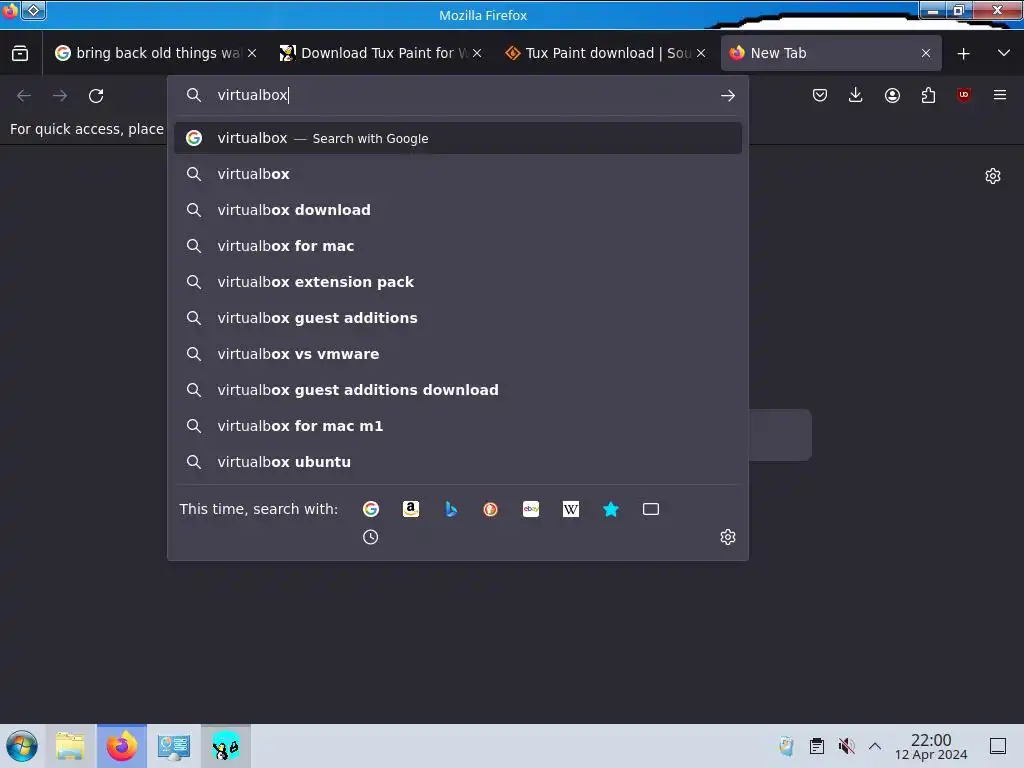The width and height of the screenshot is (1024, 768).
Task: Search this time with Google icon
Action: [x=371, y=509]
